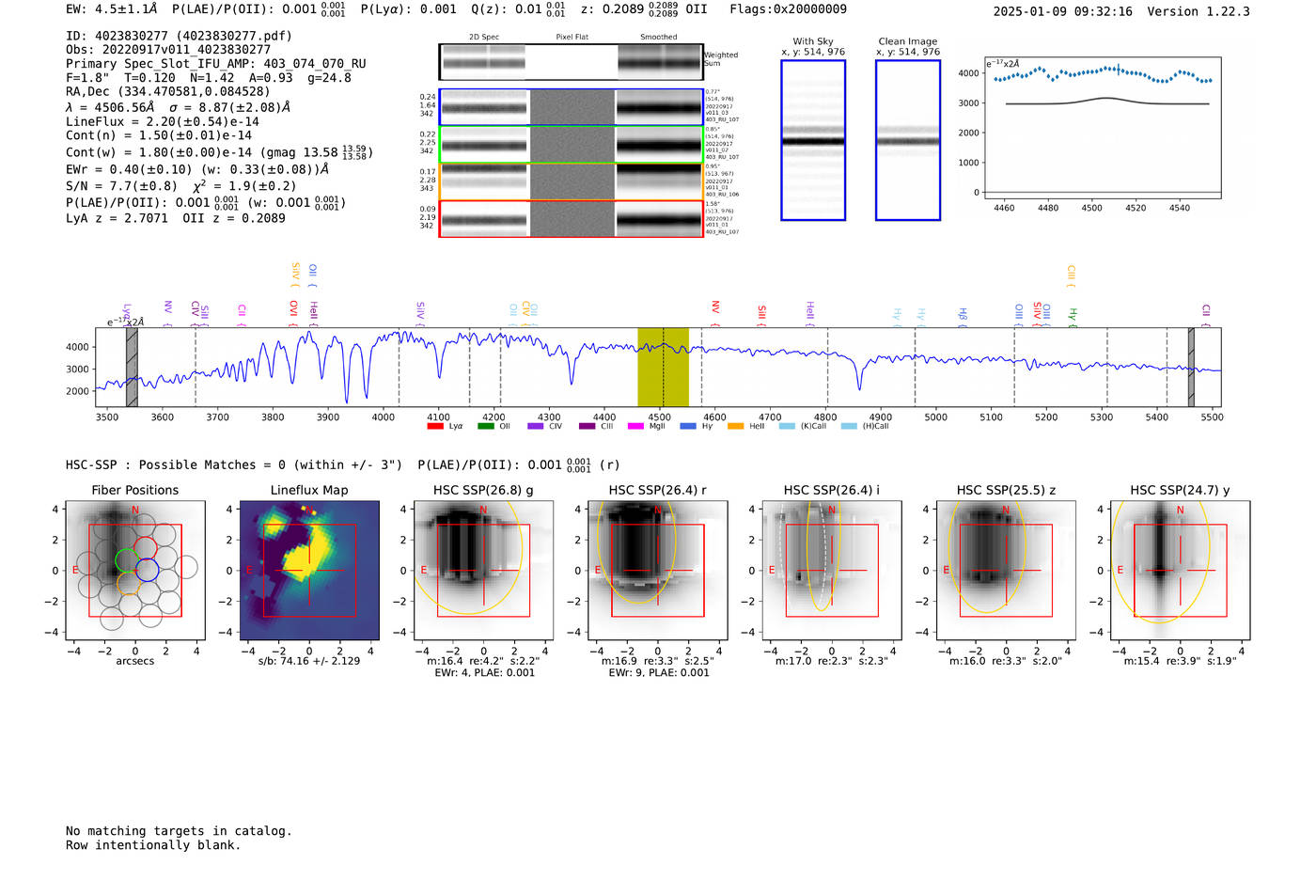Click the 'z: 0.2089 OII' header value
Image resolution: width=1316 pixels, height=896 pixels.
pos(644,9)
